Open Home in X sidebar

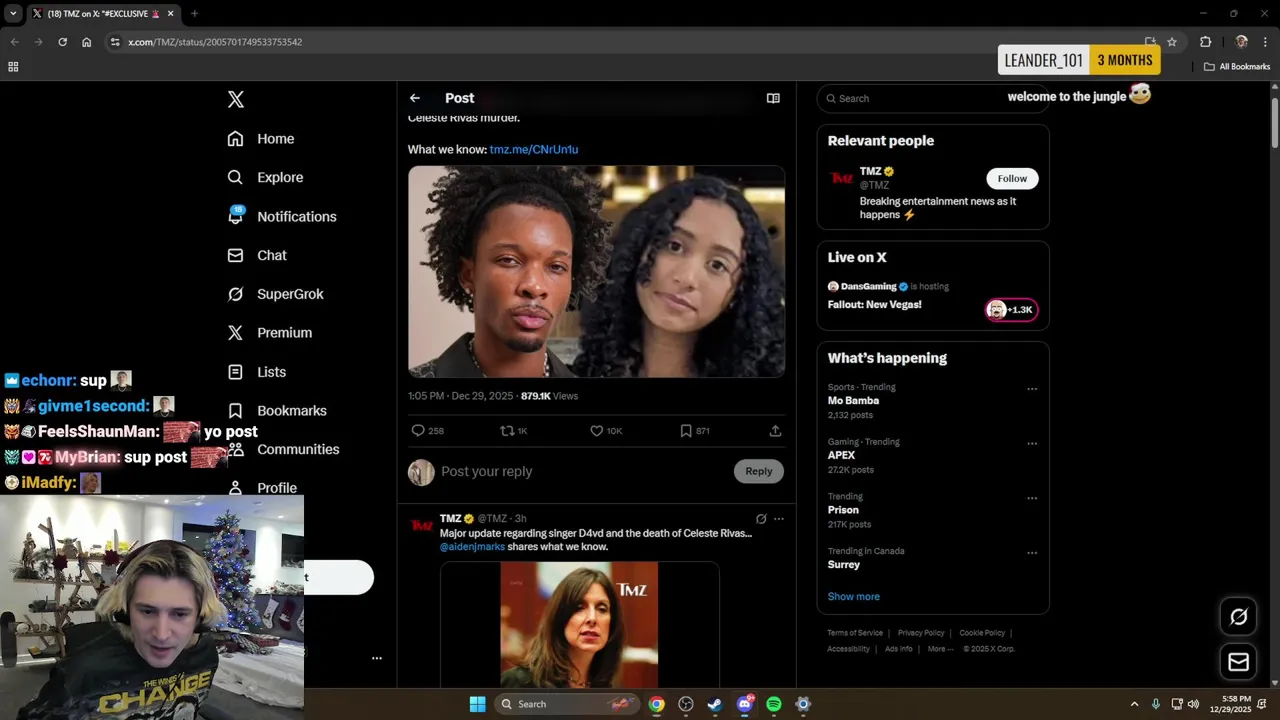(261, 139)
